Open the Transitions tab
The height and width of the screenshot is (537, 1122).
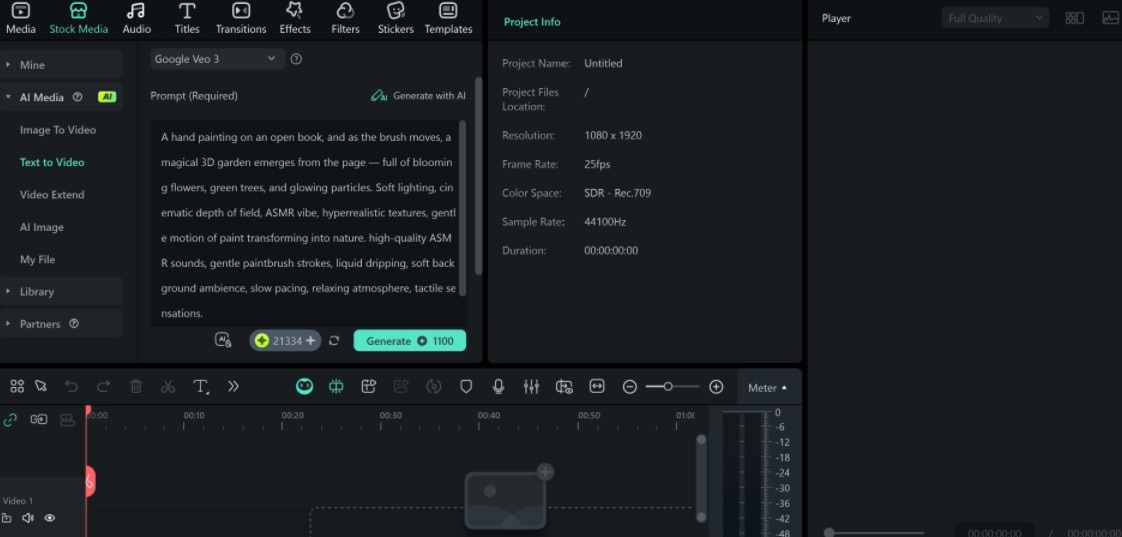pos(241,19)
